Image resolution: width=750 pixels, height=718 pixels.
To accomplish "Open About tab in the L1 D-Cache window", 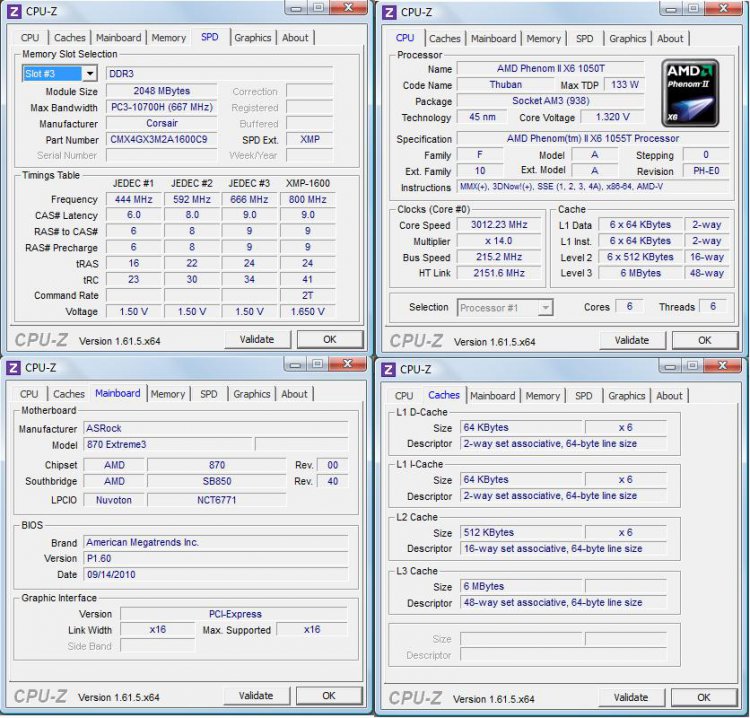I will click(669, 396).
